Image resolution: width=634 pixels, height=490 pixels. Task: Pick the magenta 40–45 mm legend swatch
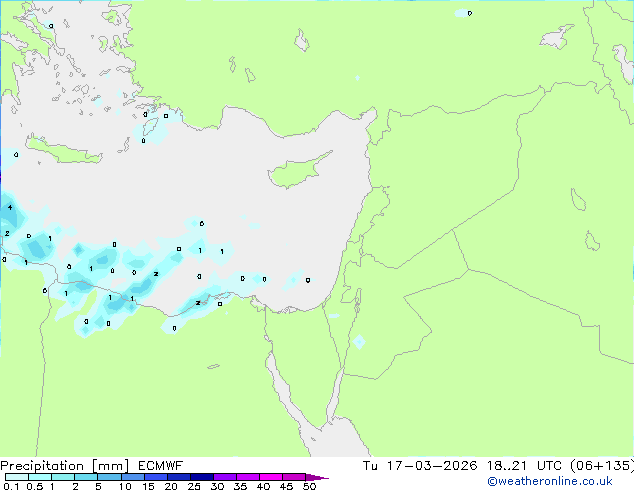click(271, 477)
